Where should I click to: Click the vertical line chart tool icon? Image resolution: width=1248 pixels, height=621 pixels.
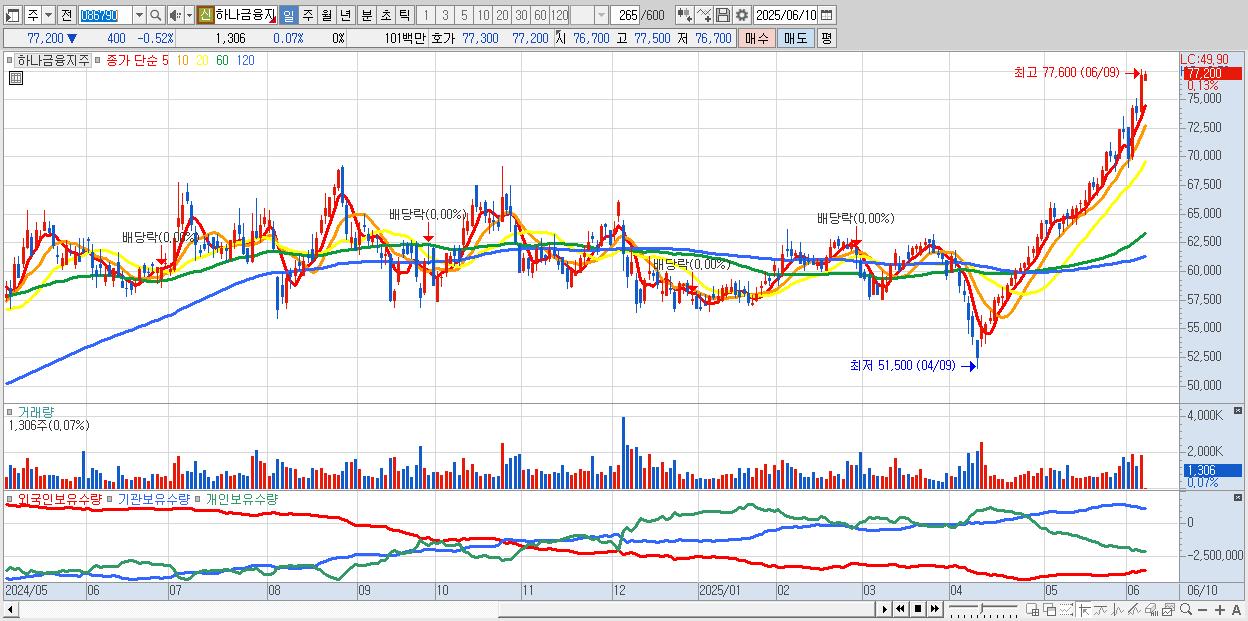[1118, 610]
